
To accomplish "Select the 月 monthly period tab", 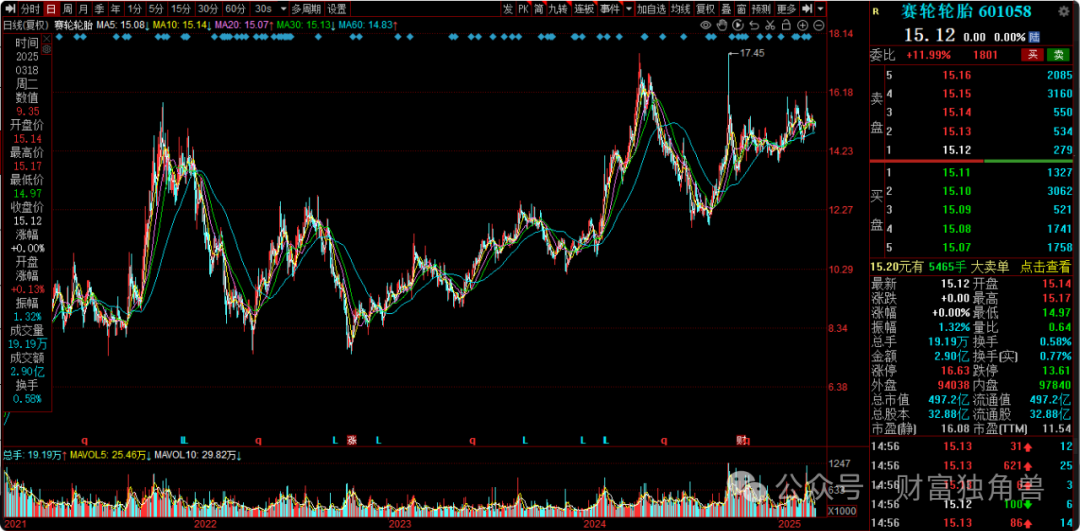I will click(x=83, y=9).
